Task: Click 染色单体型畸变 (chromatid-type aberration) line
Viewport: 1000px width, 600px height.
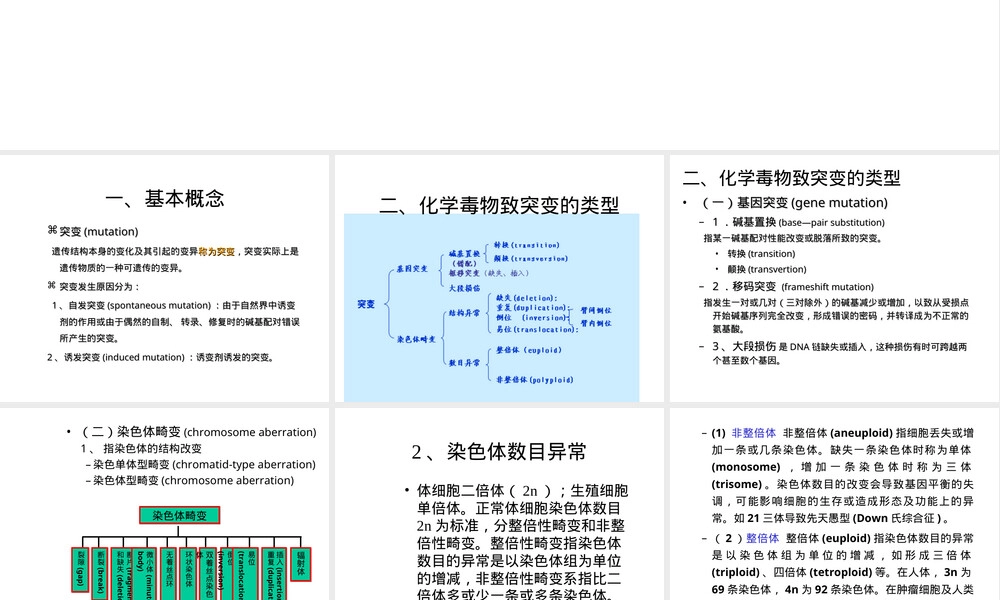Action: [x=204, y=464]
